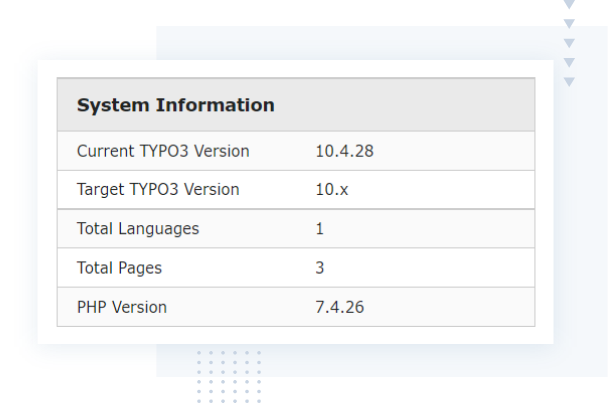
Task: Click the Target TYPO3 Version label
Action: (x=158, y=189)
